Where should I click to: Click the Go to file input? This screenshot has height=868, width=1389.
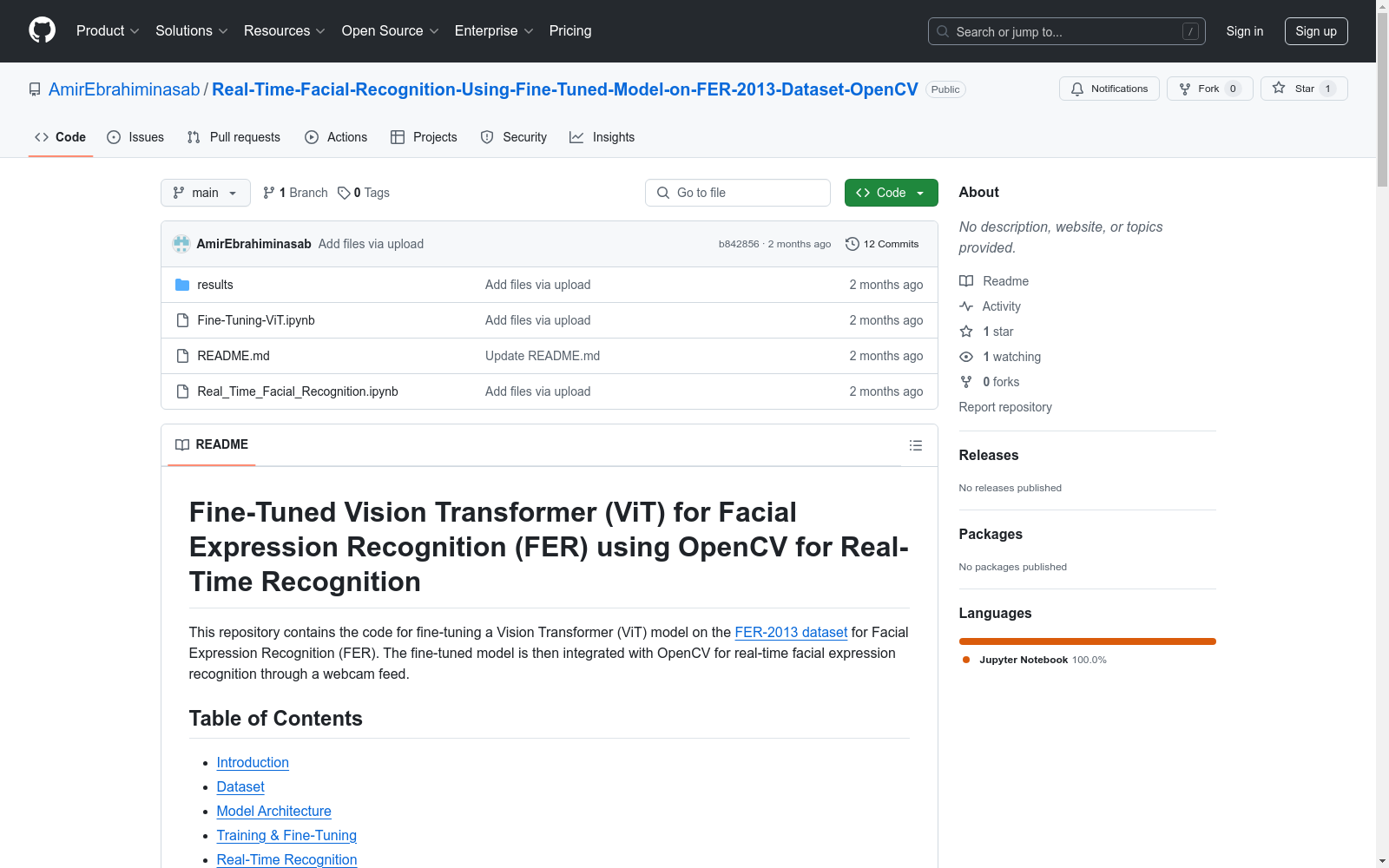click(738, 193)
